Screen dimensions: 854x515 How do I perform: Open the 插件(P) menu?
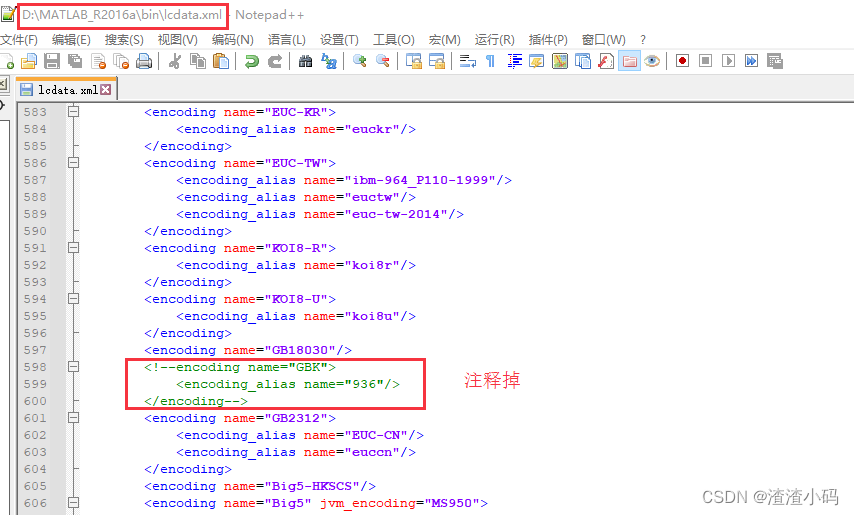[548, 40]
